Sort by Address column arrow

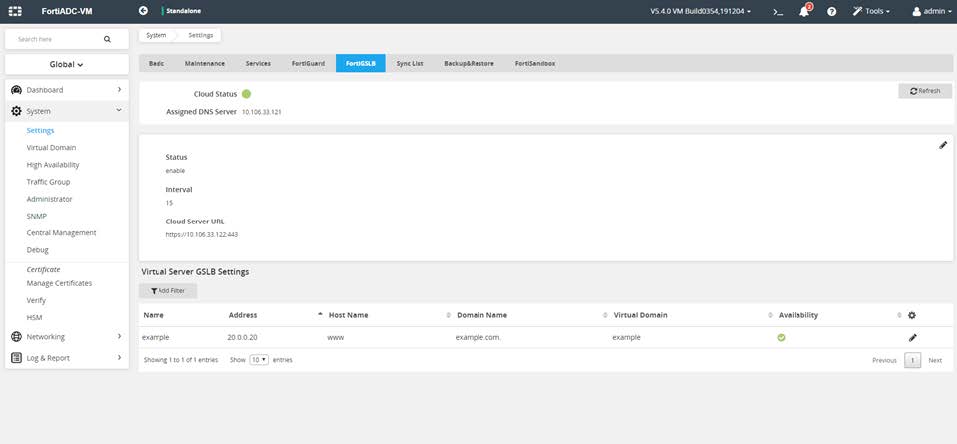(x=320, y=315)
